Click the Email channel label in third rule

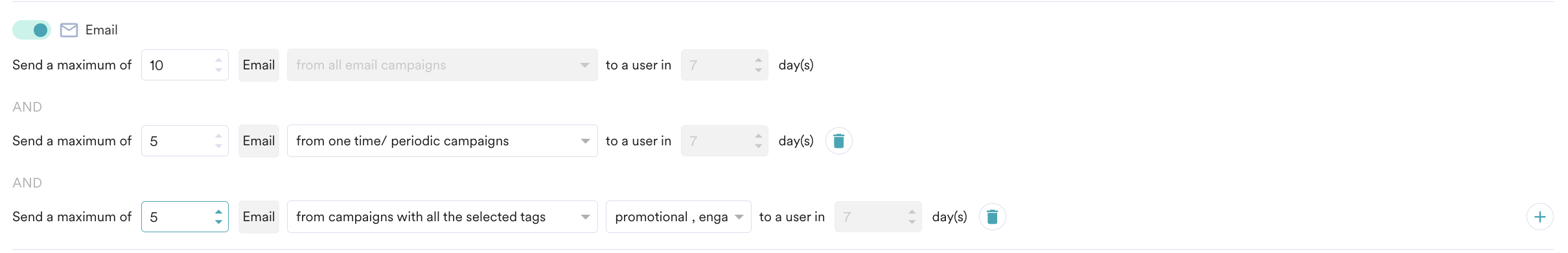259,217
